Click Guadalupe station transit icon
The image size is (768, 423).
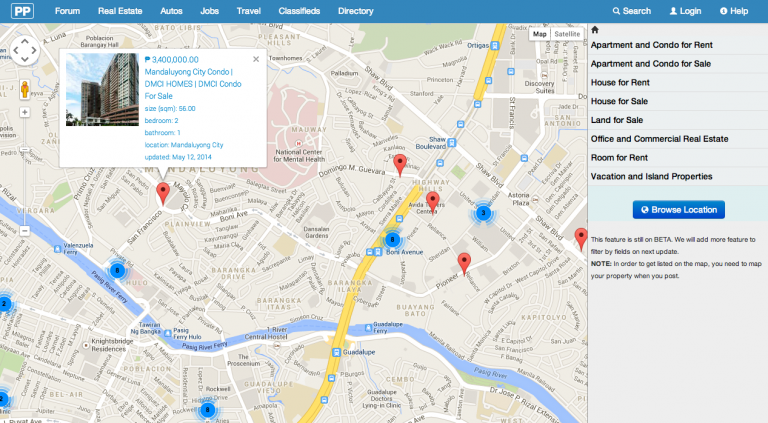(336, 352)
